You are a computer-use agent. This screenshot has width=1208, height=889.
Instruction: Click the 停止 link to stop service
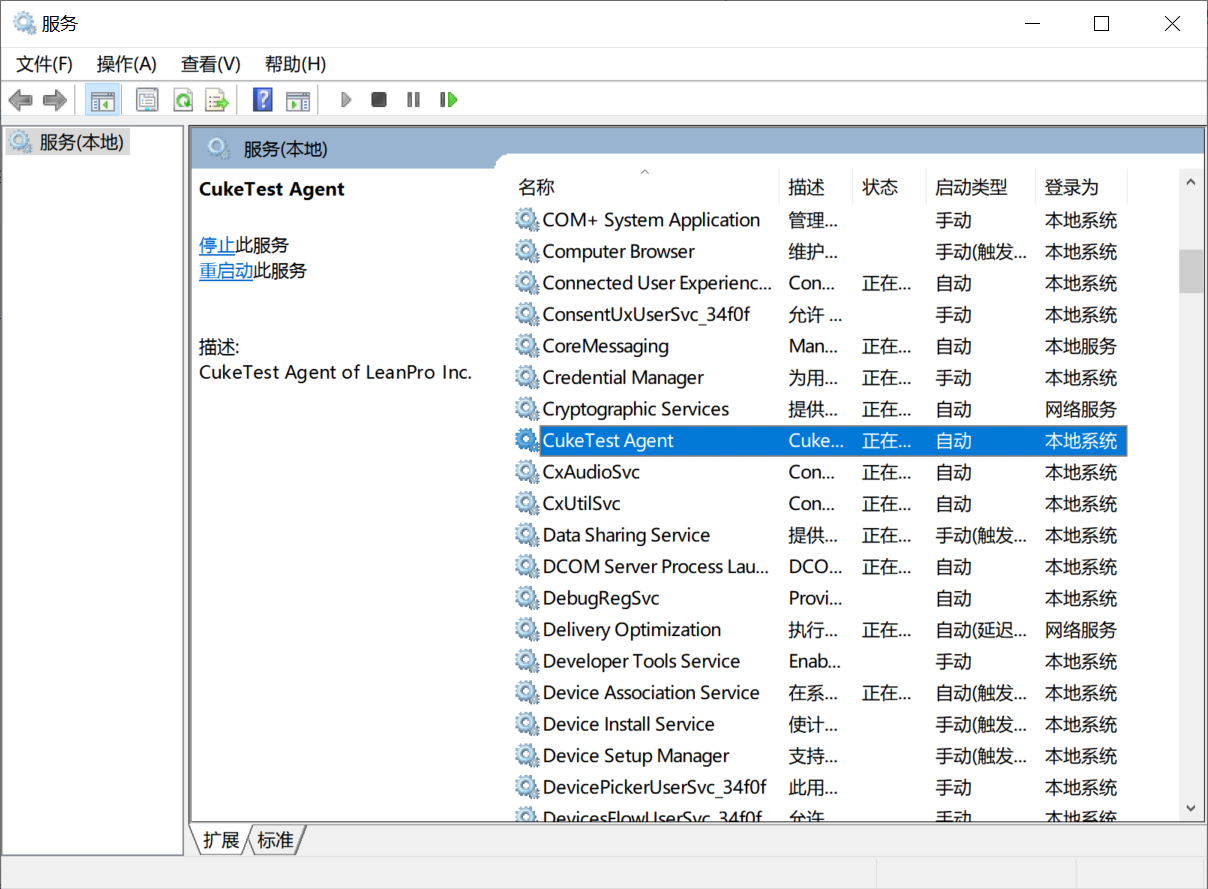pos(217,245)
